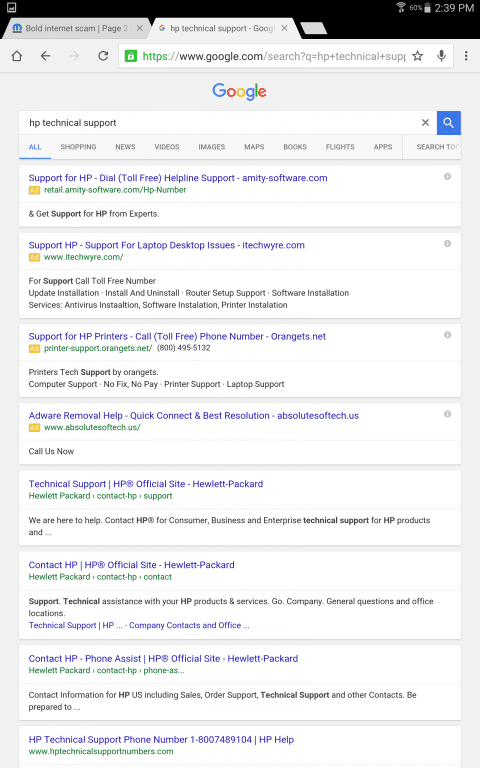The width and height of the screenshot is (480, 768).
Task: Open info icon for amity-software ad
Action: coord(447,176)
